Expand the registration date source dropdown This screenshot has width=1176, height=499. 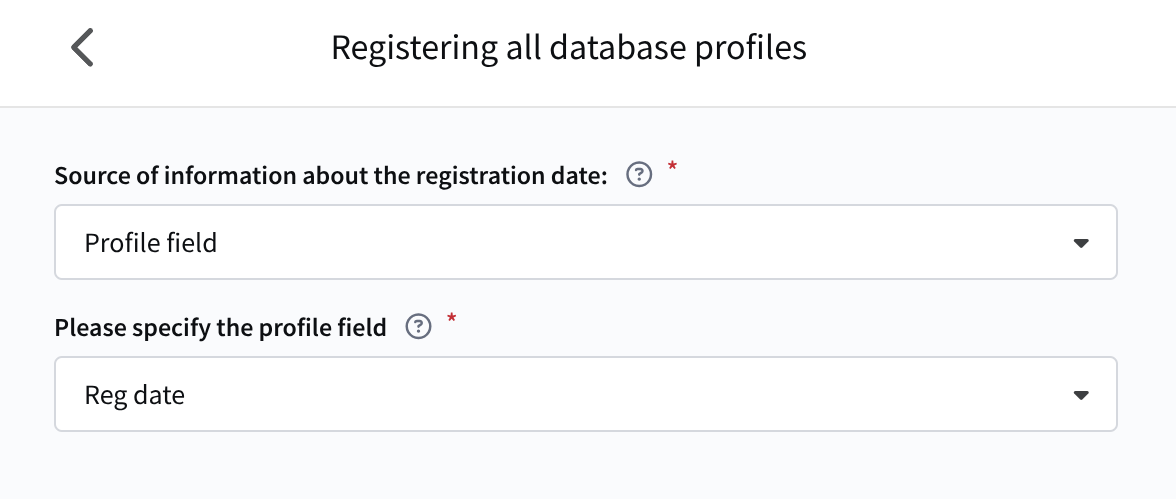pos(585,242)
